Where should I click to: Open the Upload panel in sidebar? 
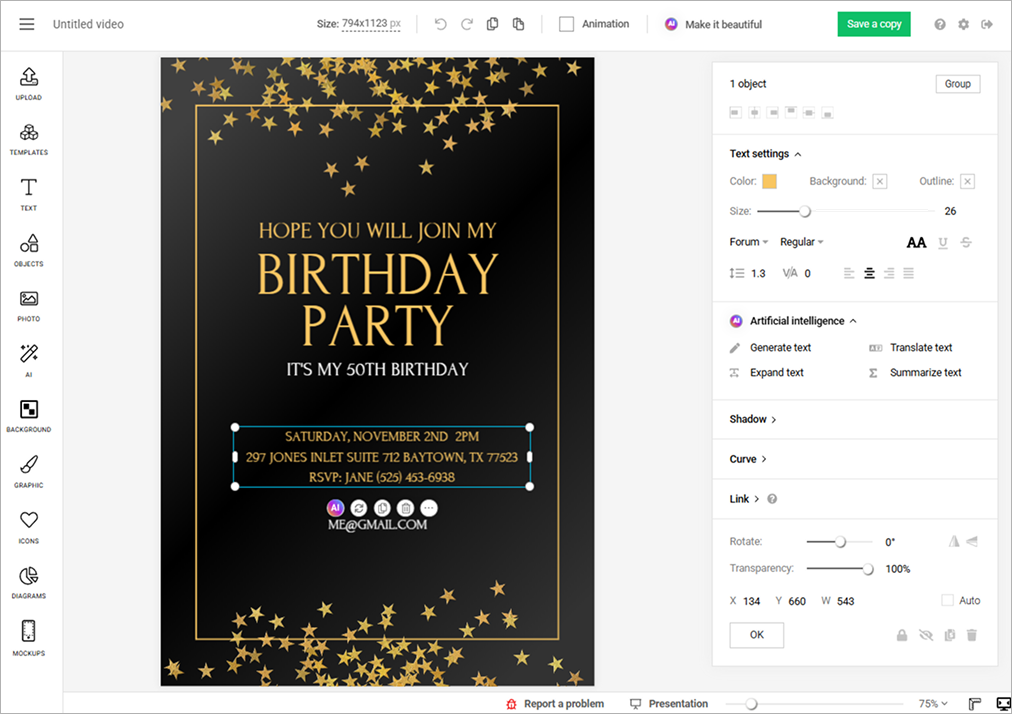tap(28, 84)
